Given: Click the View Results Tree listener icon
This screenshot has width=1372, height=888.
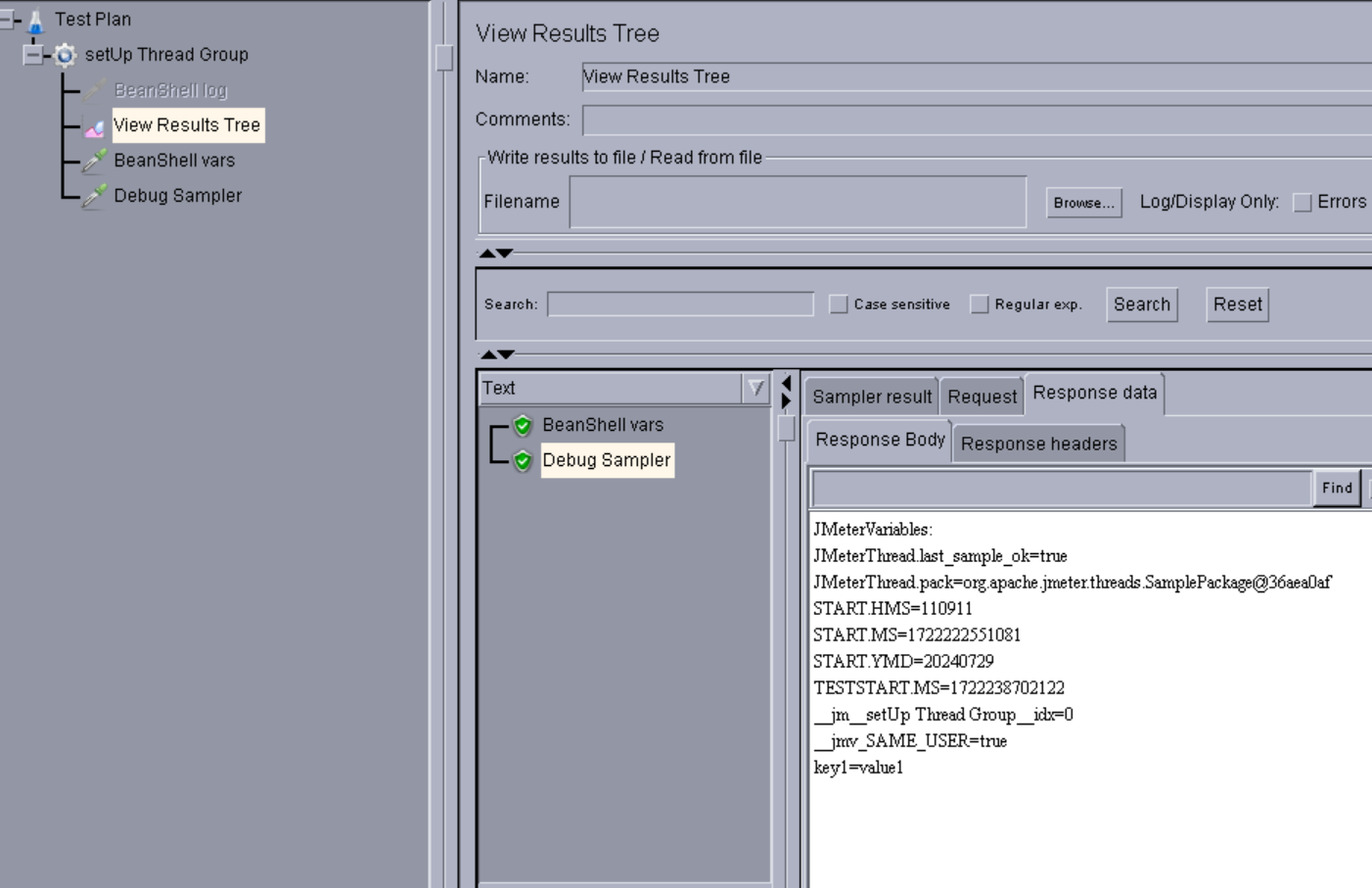Looking at the screenshot, I should click(94, 126).
